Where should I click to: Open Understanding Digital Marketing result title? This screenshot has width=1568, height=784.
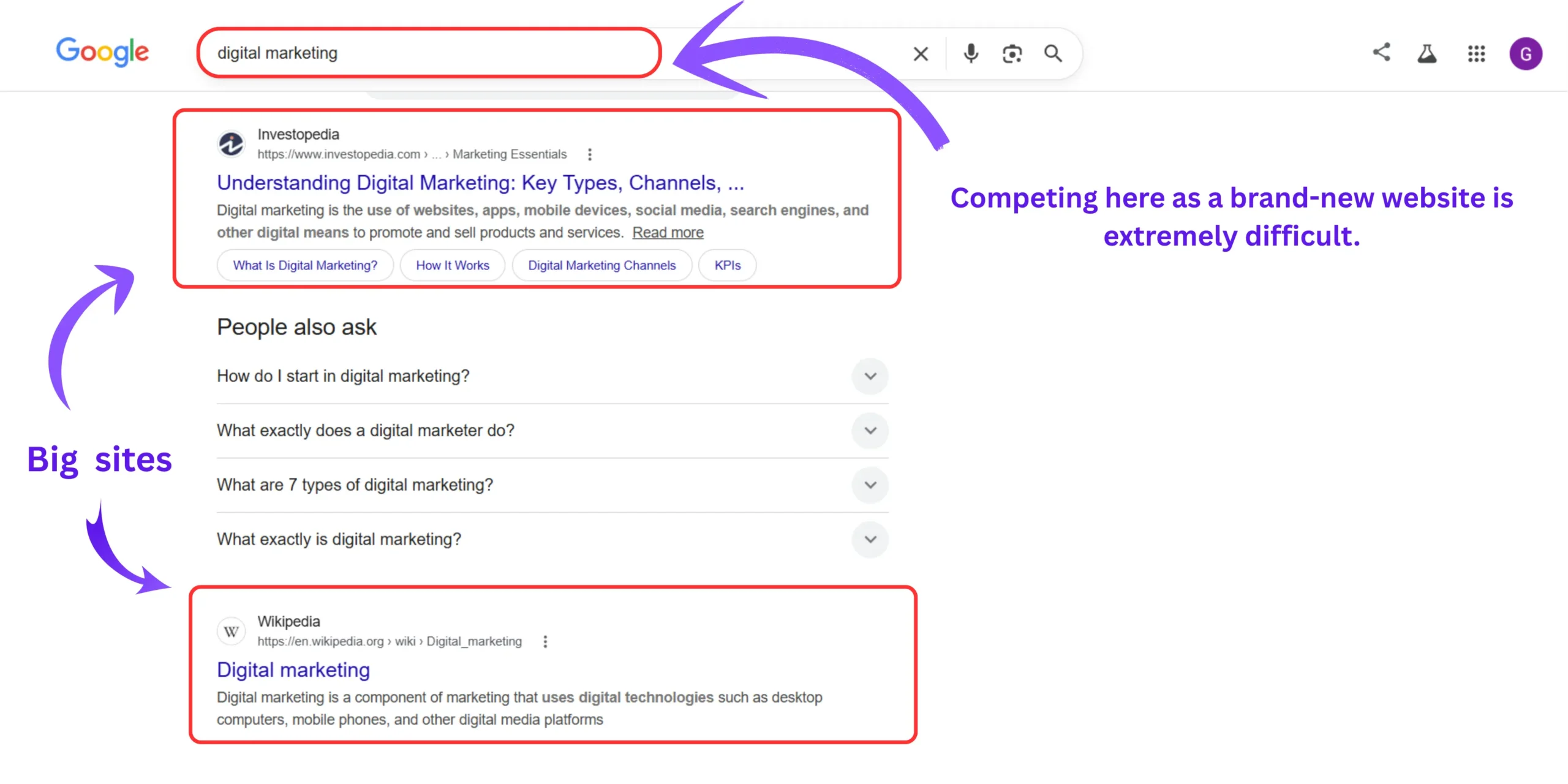point(481,183)
